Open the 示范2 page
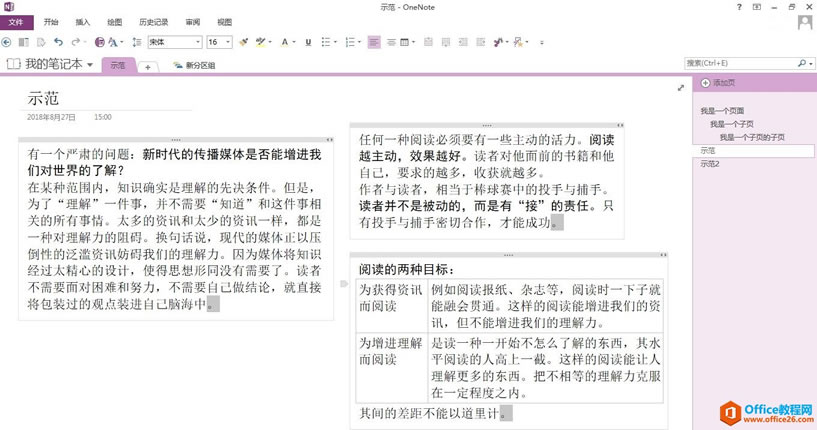817x430 pixels. [x=710, y=164]
